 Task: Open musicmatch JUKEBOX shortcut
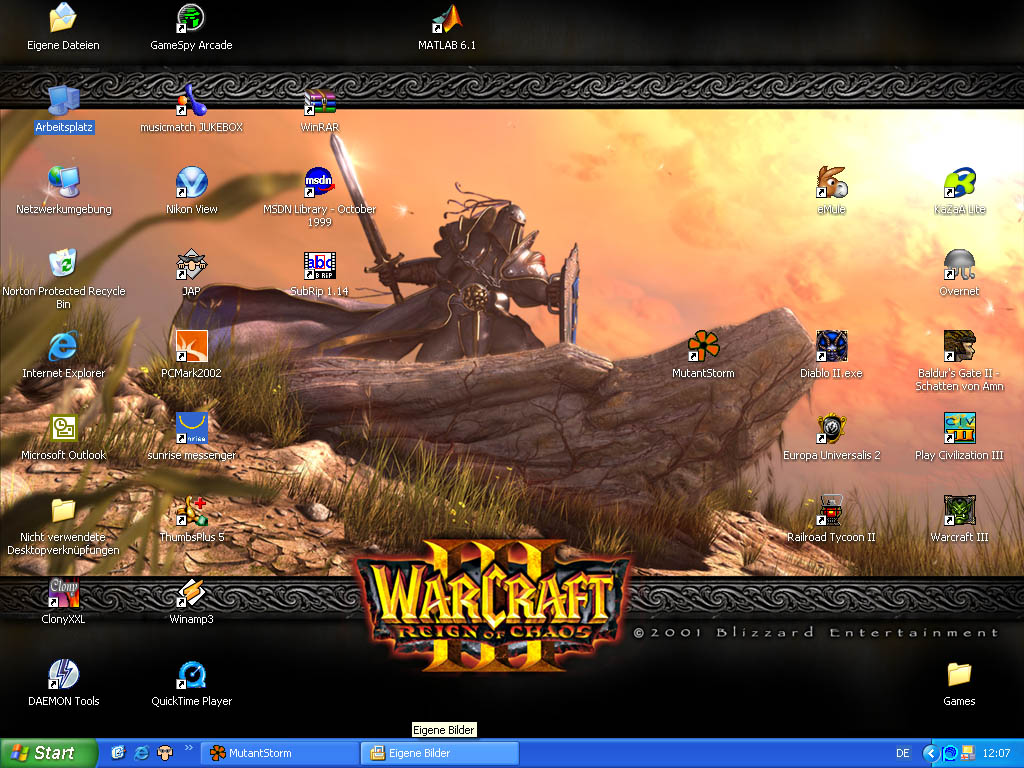[x=191, y=101]
